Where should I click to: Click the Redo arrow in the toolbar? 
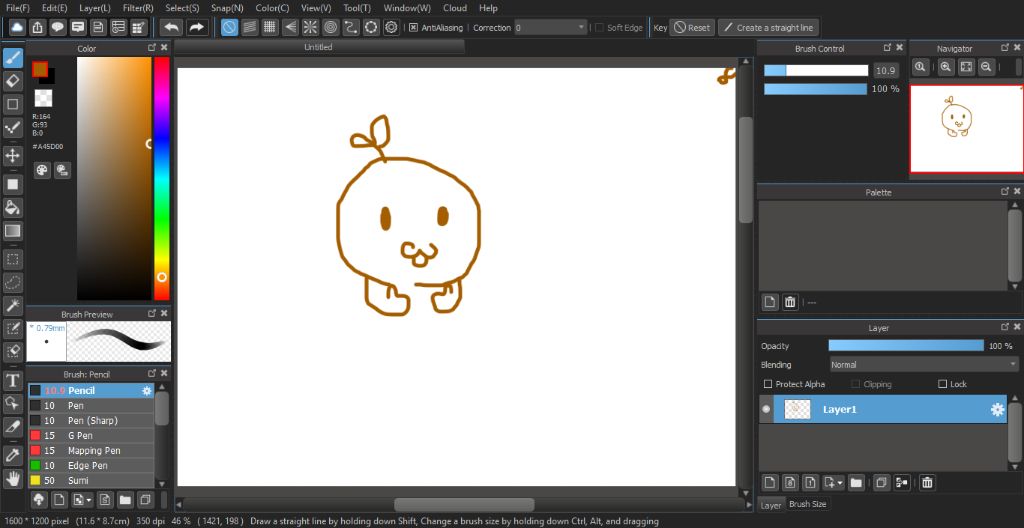click(x=196, y=27)
